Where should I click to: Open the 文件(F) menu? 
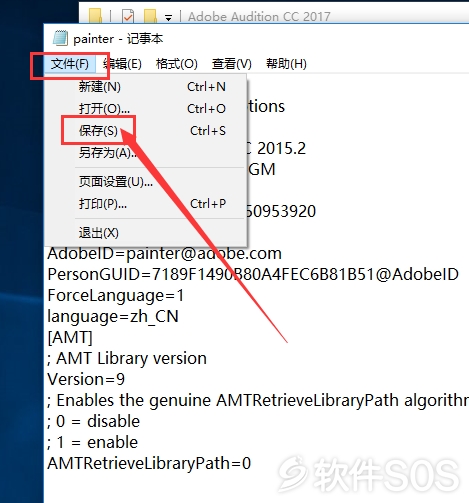[70, 64]
